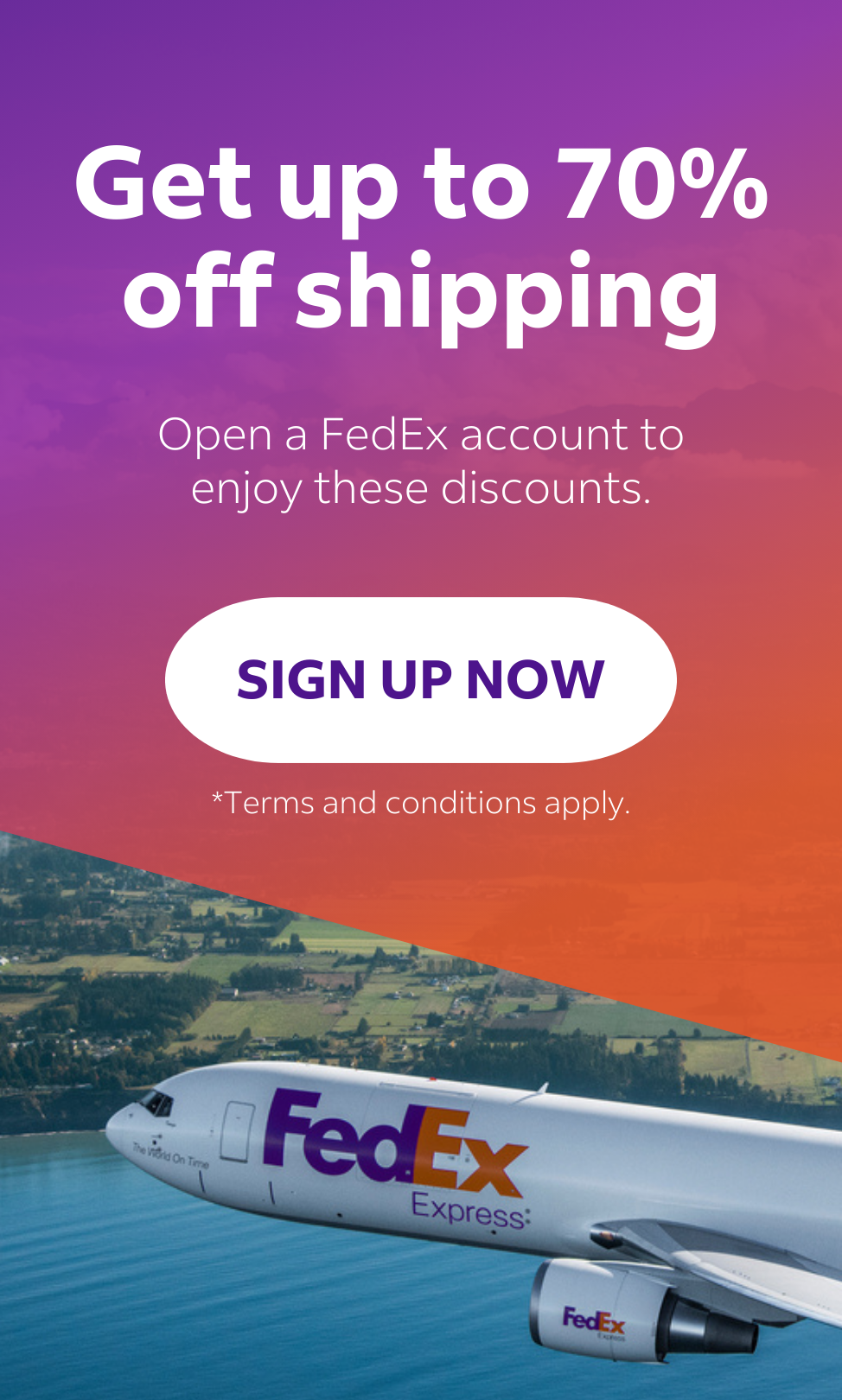Click the 'off shipping' headline line
The width and height of the screenshot is (842, 1400).
click(421, 294)
